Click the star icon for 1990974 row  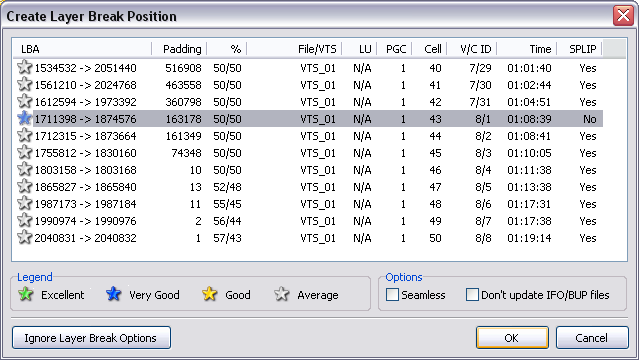[24, 221]
